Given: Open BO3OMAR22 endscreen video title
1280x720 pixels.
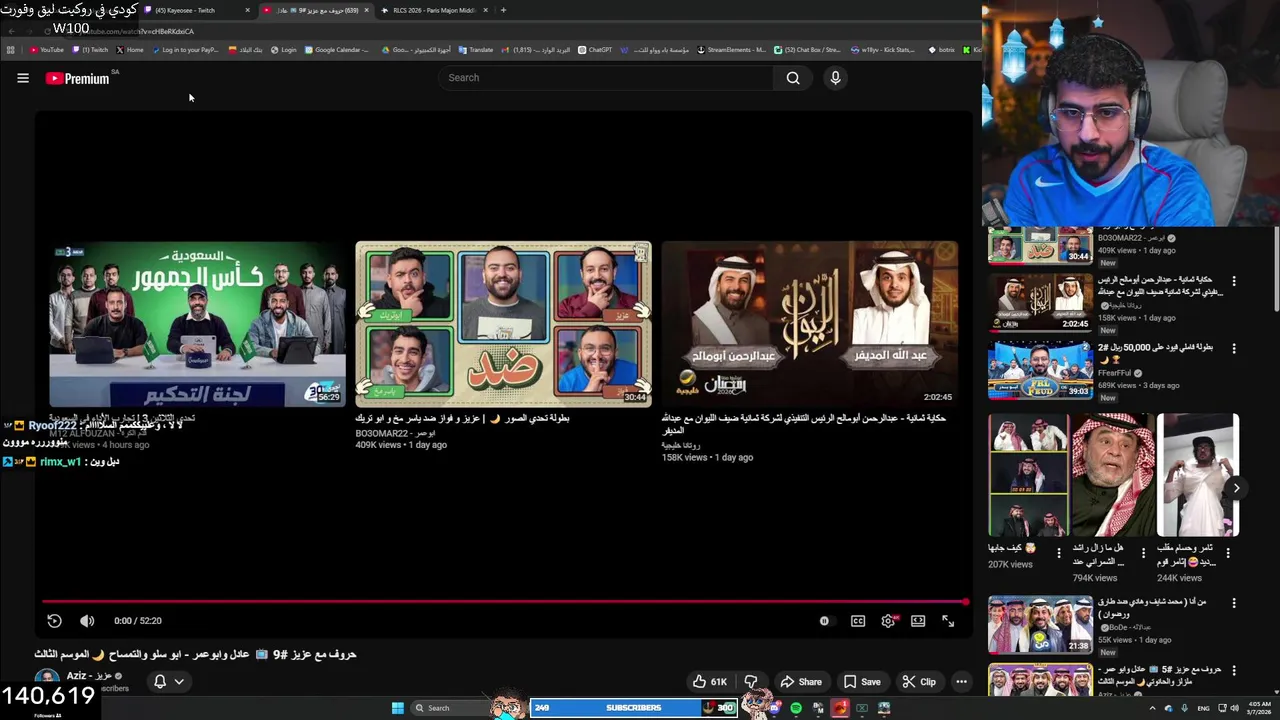Looking at the screenshot, I should (462, 418).
